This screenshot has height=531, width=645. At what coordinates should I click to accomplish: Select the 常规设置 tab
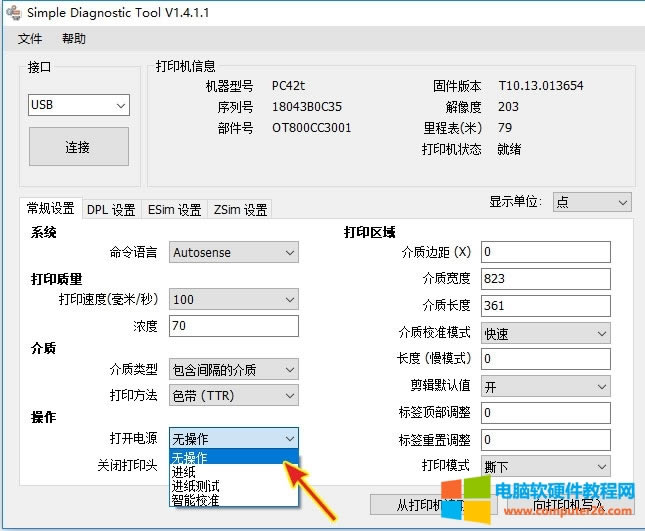point(50,209)
